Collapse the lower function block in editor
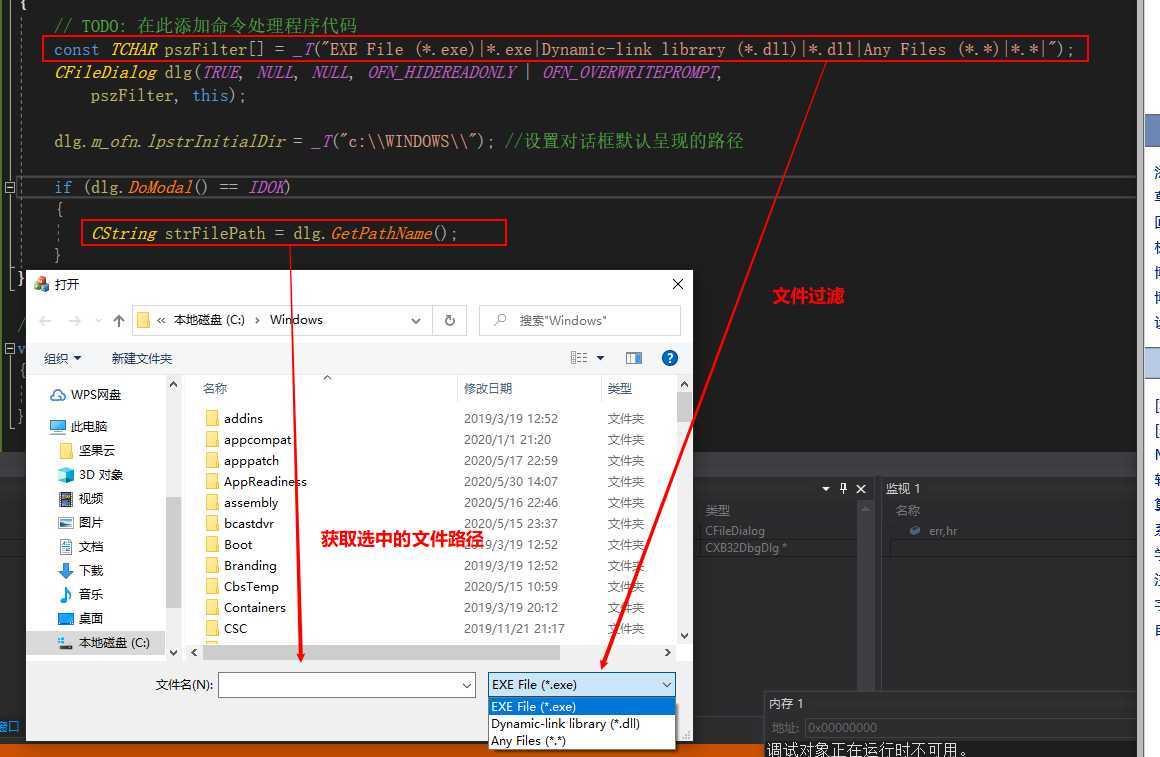 [x=10, y=348]
